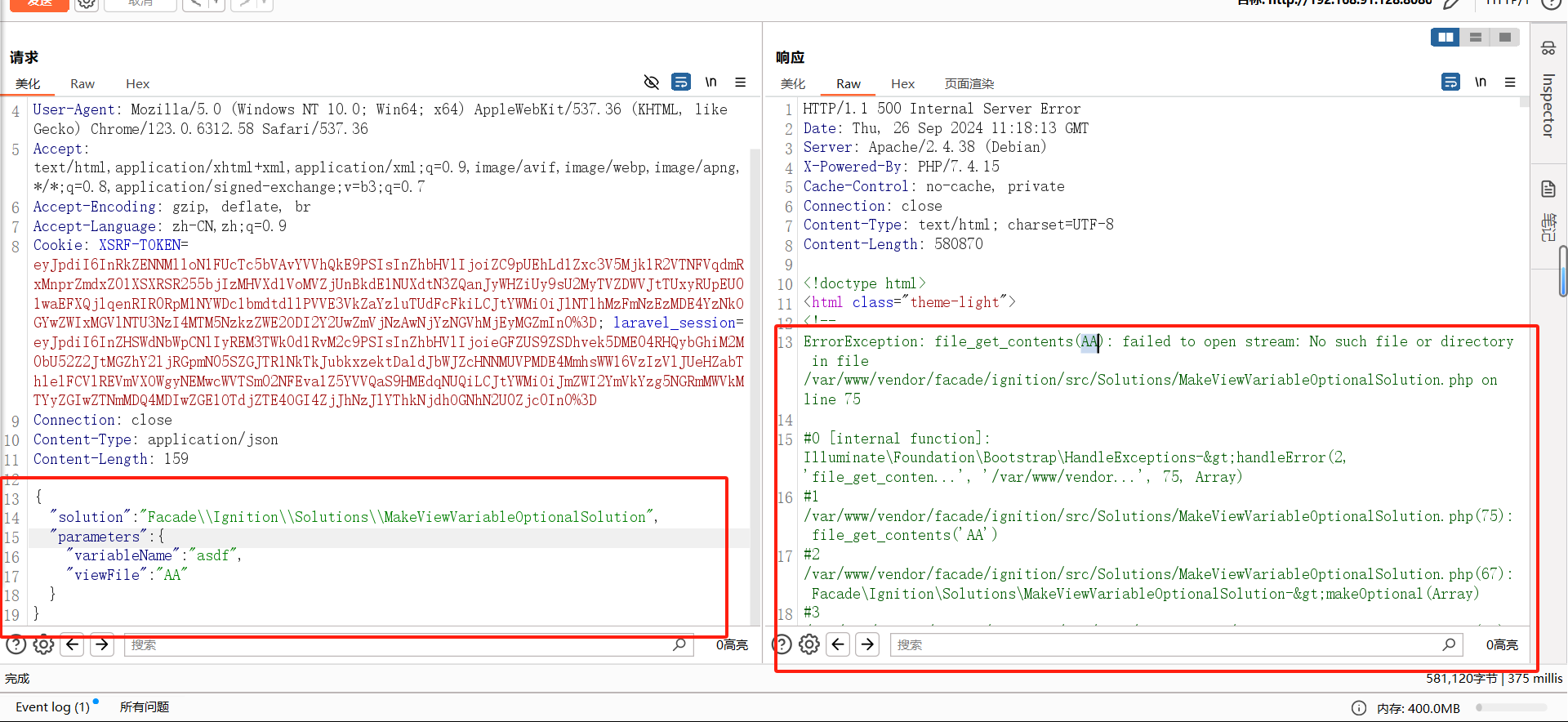Click "581,120字节 | 375 millis" status text

1494,679
